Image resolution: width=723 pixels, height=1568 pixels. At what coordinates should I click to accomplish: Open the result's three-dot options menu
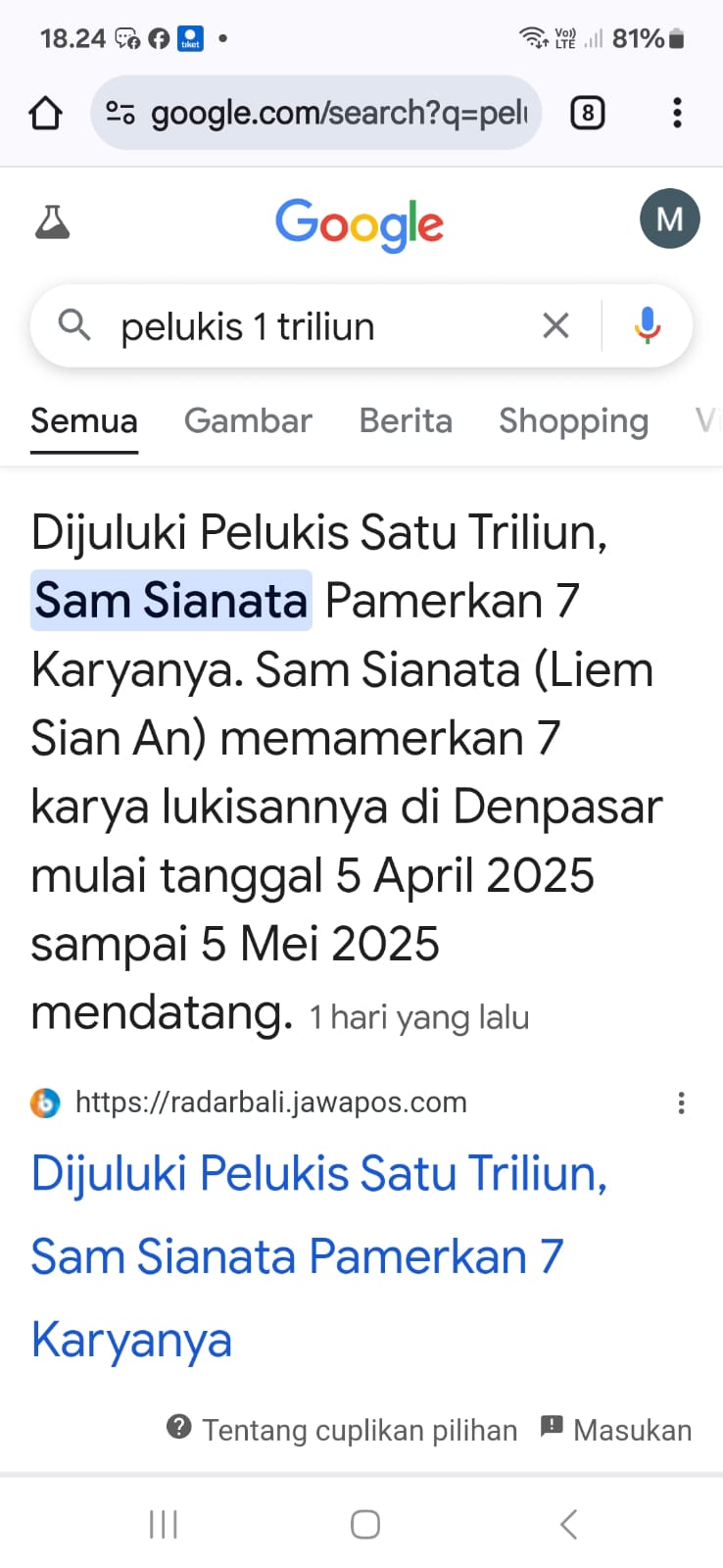pos(681,1103)
